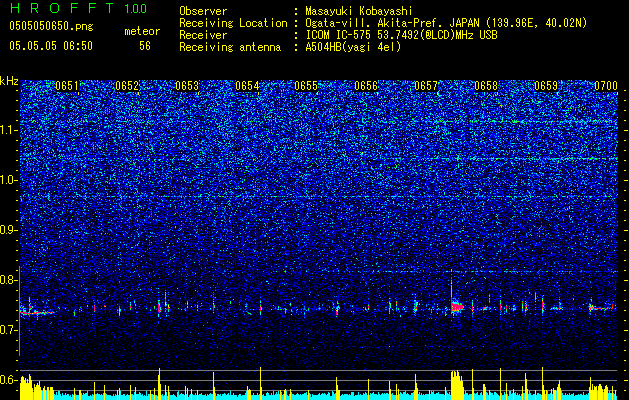Click the 0655 time marker

point(306,86)
